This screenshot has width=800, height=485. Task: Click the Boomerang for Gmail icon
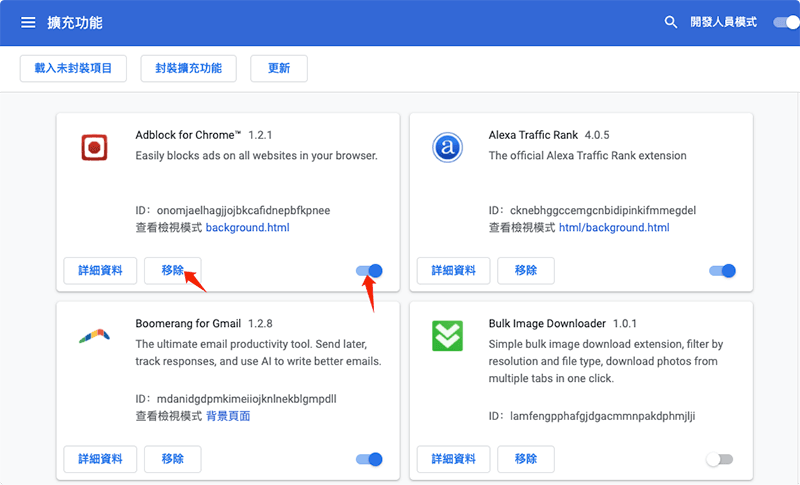coord(94,336)
